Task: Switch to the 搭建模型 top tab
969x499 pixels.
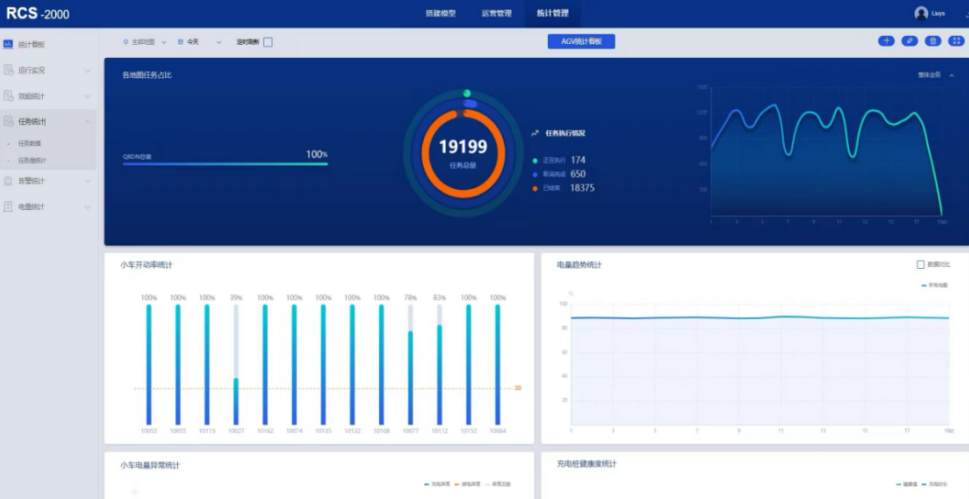Action: [440, 13]
